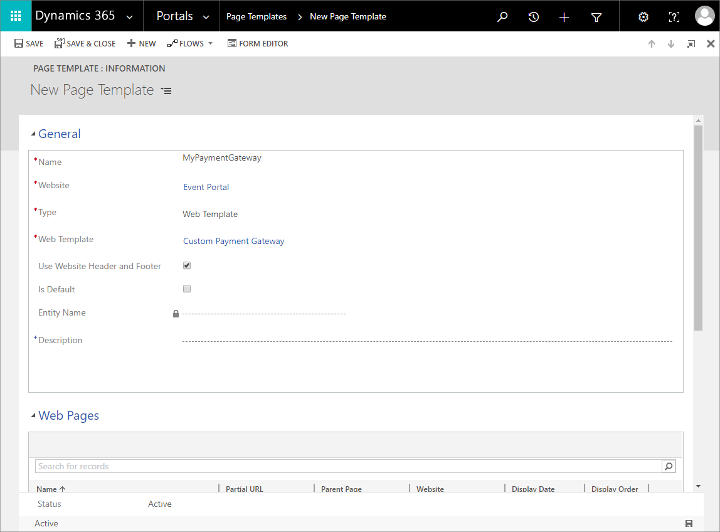Screen dimensions: 720x532
Task: Open the Portals area dropdown
Action: coord(182,16)
